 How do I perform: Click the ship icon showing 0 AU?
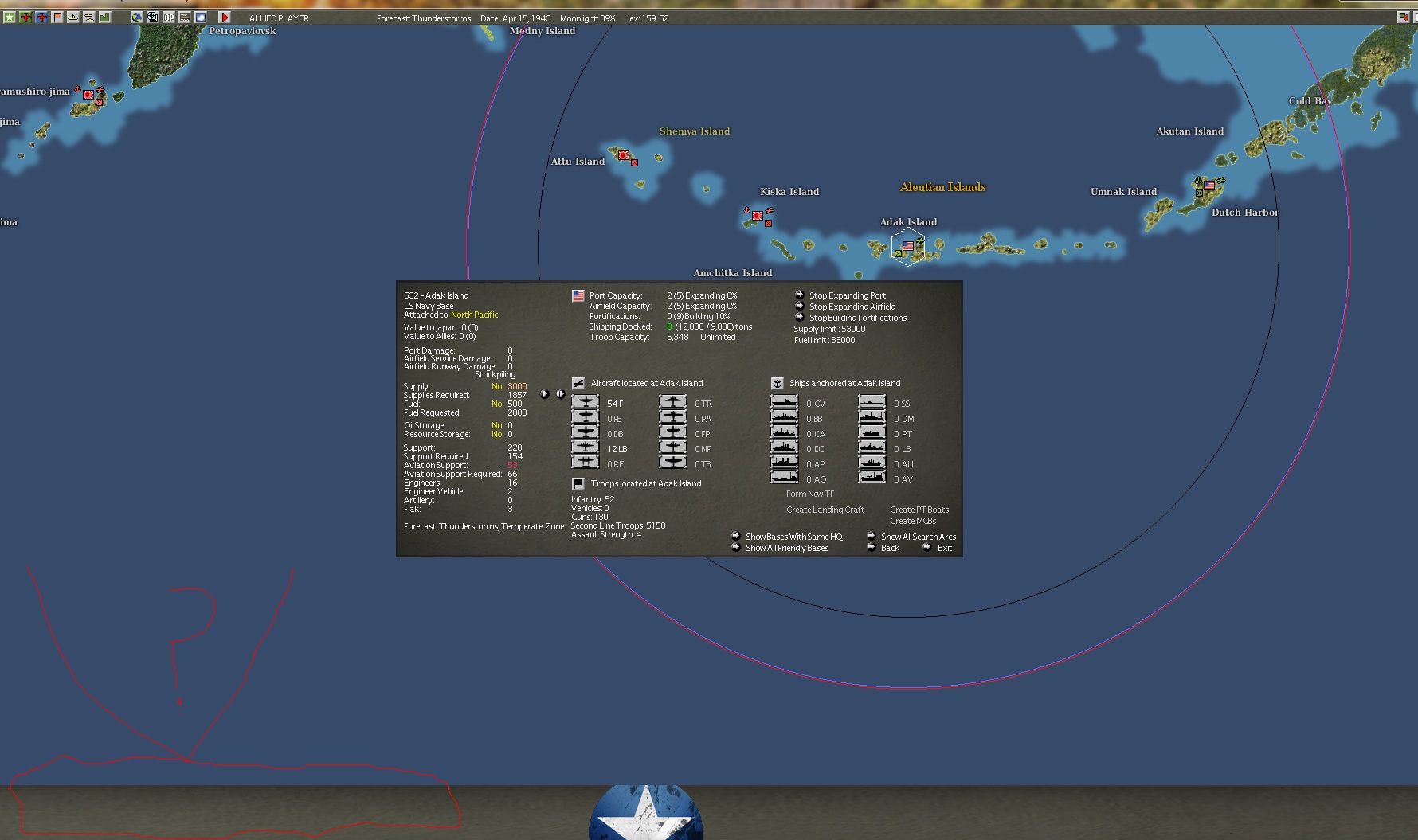[872, 463]
